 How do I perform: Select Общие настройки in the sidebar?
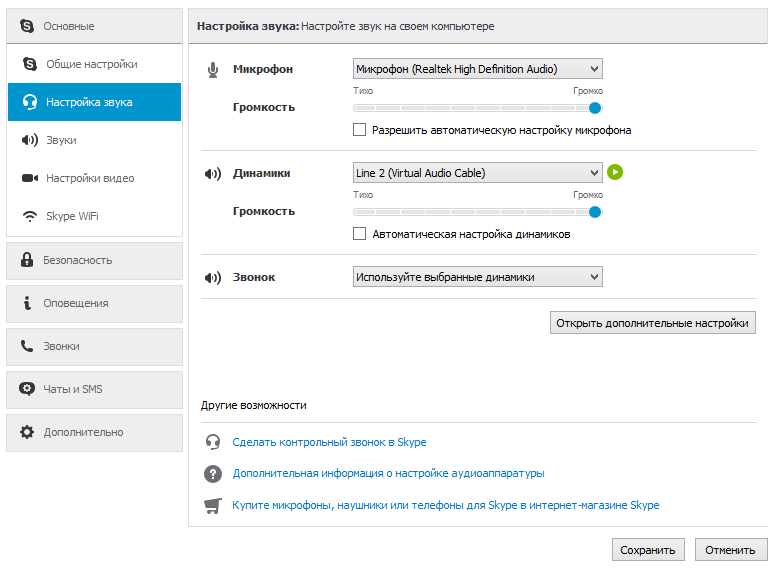(x=95, y=64)
